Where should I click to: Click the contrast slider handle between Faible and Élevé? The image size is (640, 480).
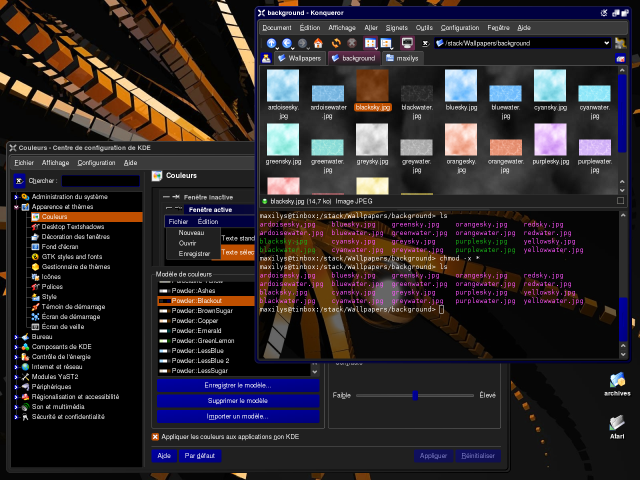(x=415, y=395)
